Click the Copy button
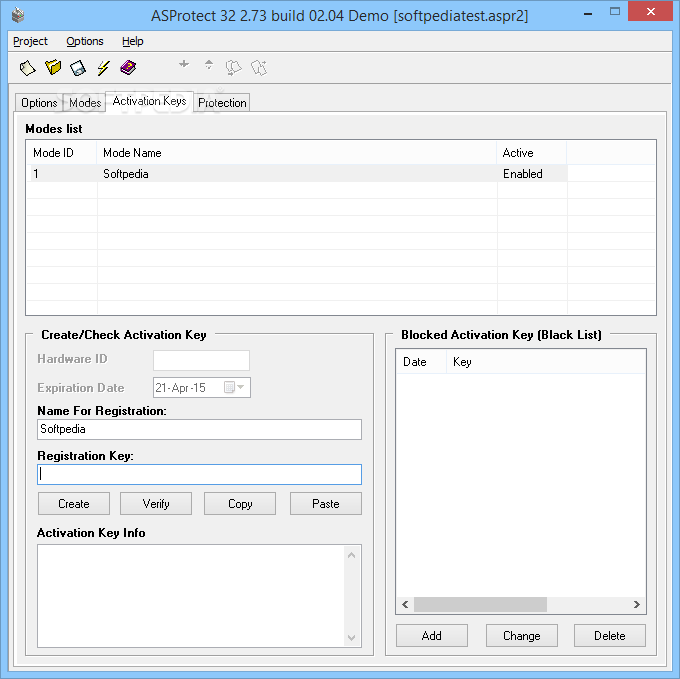This screenshot has height=679, width=680. (240, 503)
